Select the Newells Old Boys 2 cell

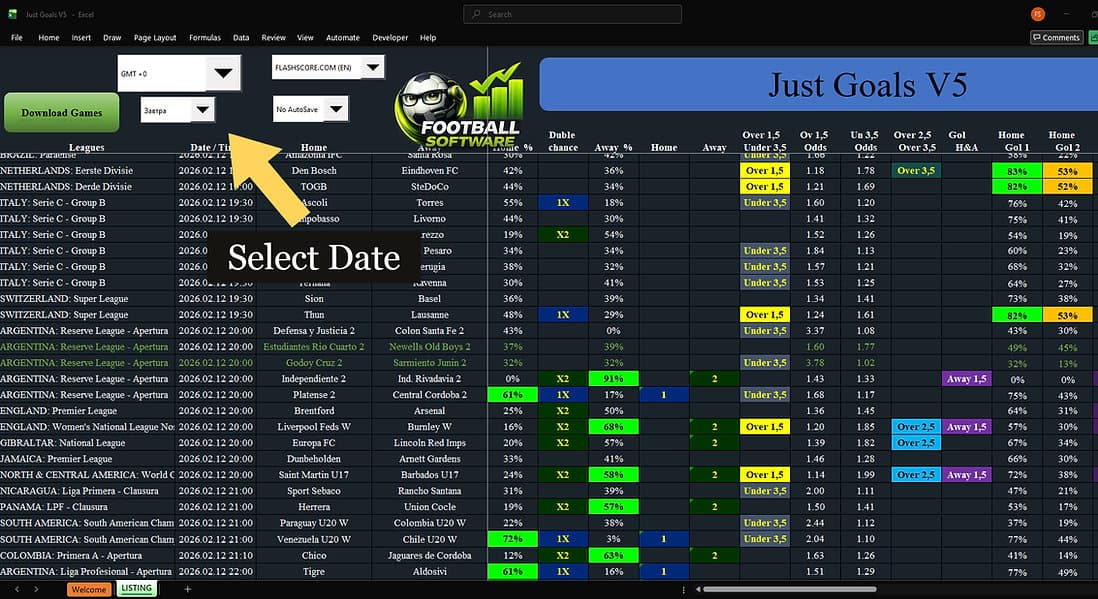coord(429,347)
